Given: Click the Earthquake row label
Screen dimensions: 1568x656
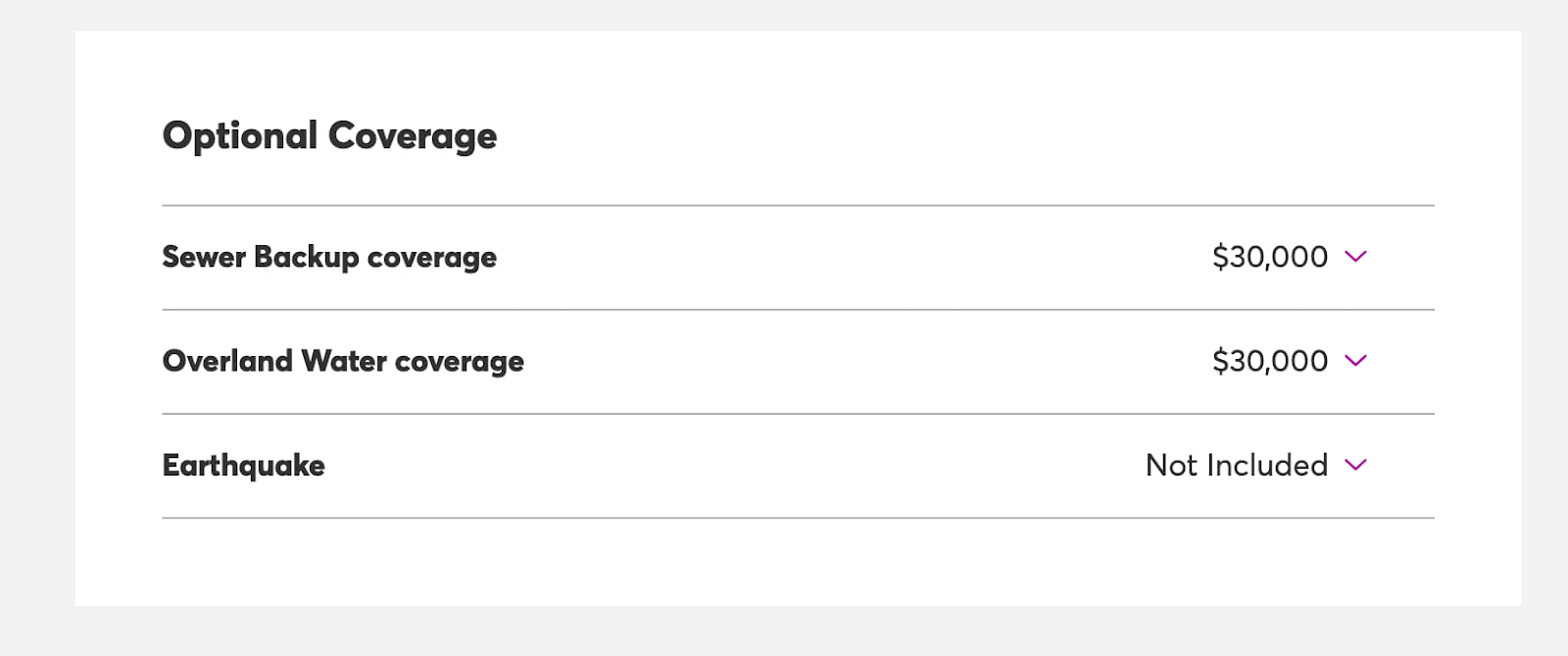Looking at the screenshot, I should (243, 465).
